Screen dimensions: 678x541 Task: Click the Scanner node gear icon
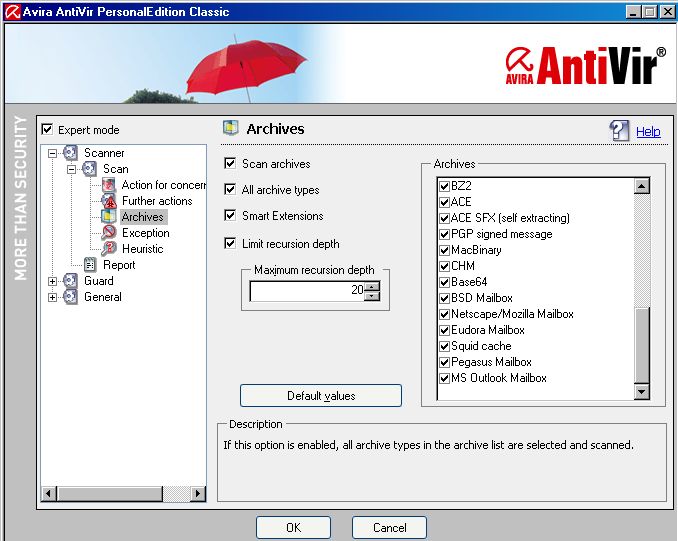tap(70, 153)
